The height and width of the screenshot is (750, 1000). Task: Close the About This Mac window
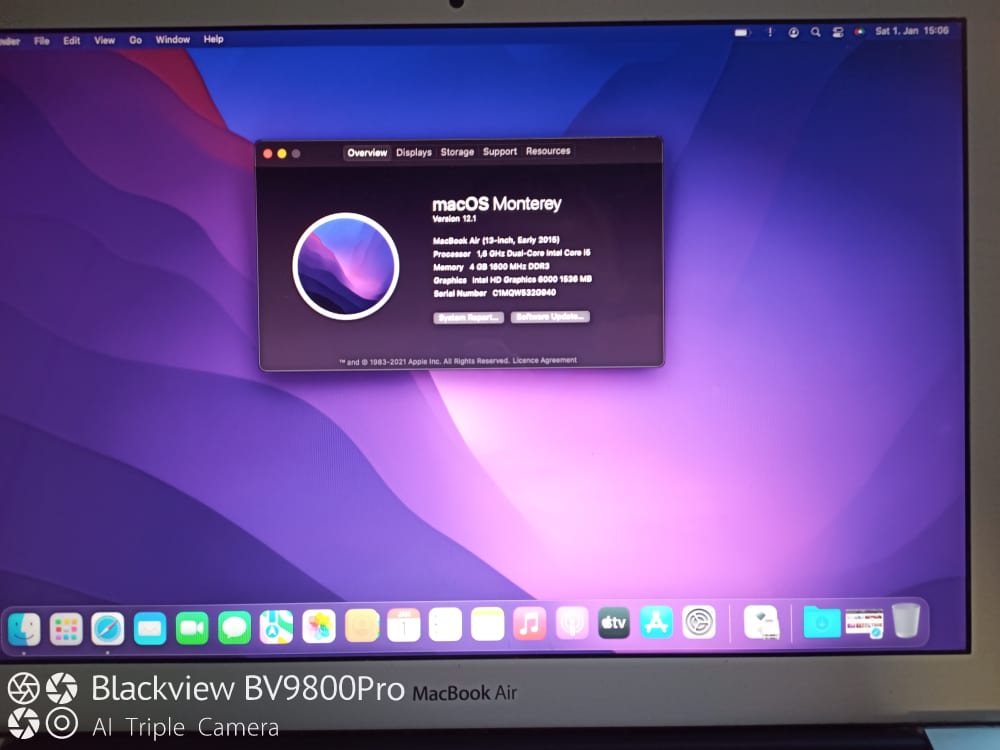268,154
